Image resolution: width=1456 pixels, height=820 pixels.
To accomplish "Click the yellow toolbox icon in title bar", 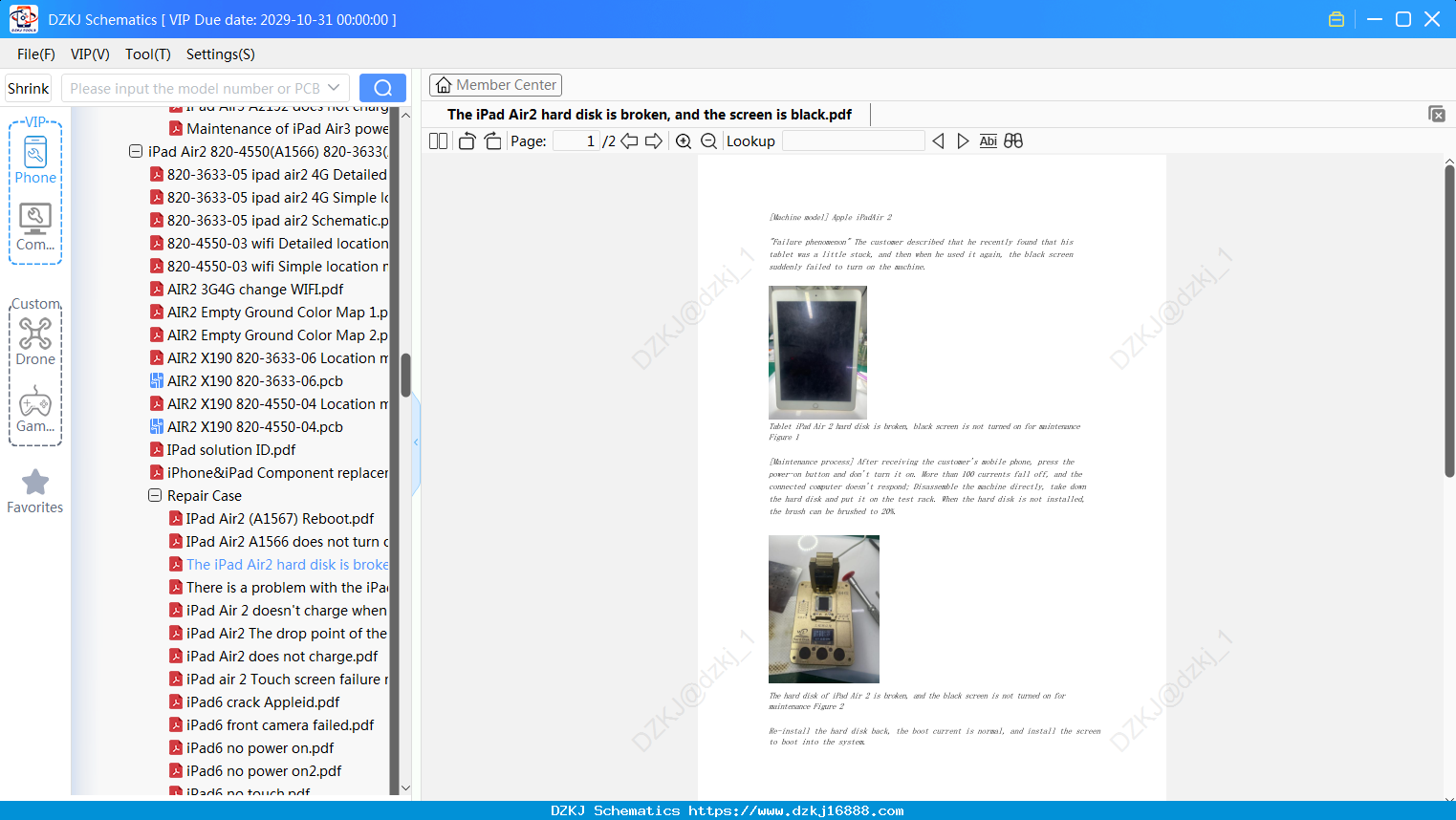I will (1336, 19).
